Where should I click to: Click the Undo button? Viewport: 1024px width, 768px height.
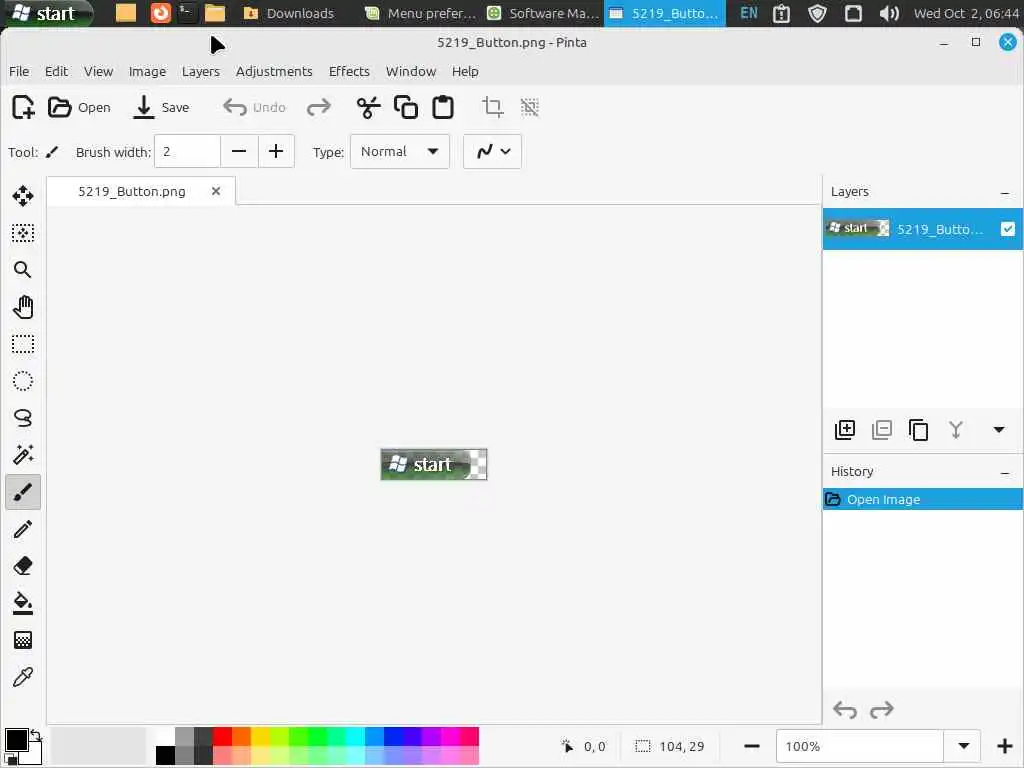pyautogui.click(x=254, y=107)
